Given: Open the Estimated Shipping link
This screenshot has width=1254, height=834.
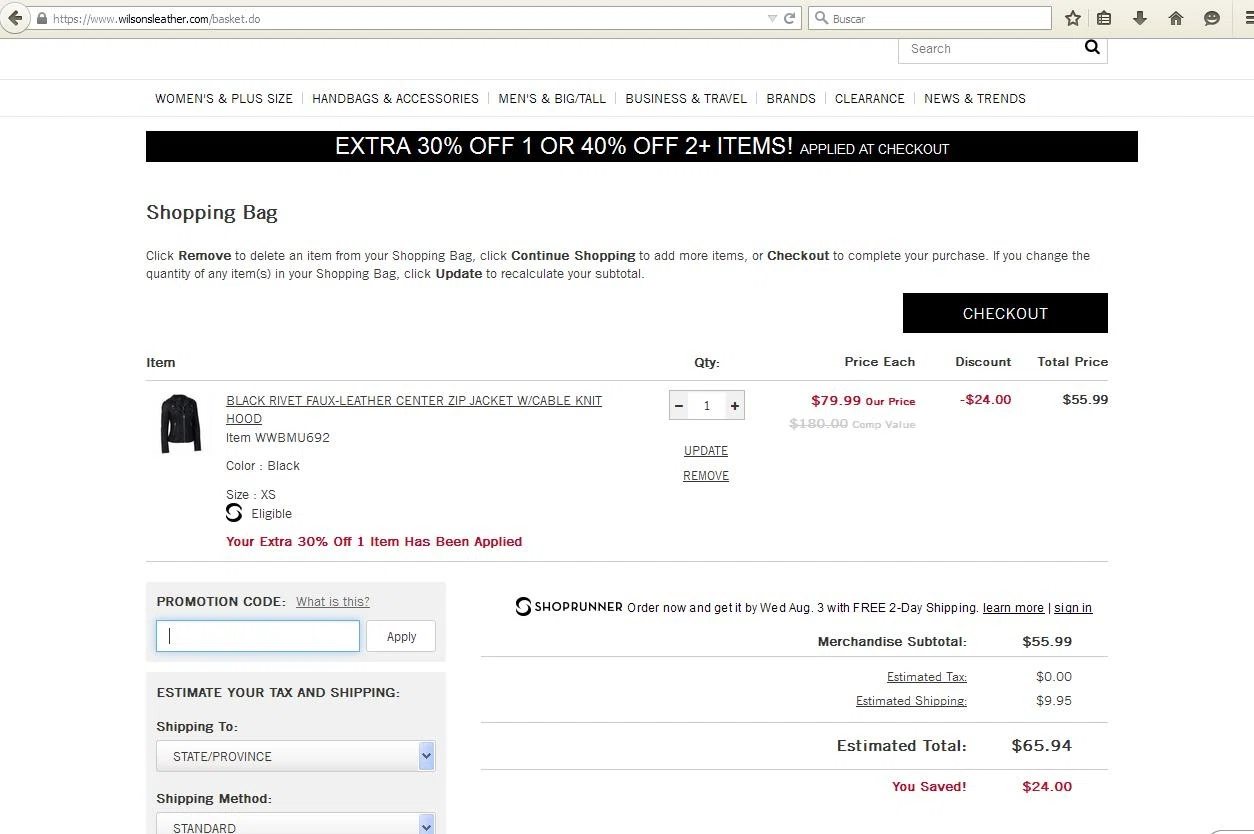Looking at the screenshot, I should (911, 701).
